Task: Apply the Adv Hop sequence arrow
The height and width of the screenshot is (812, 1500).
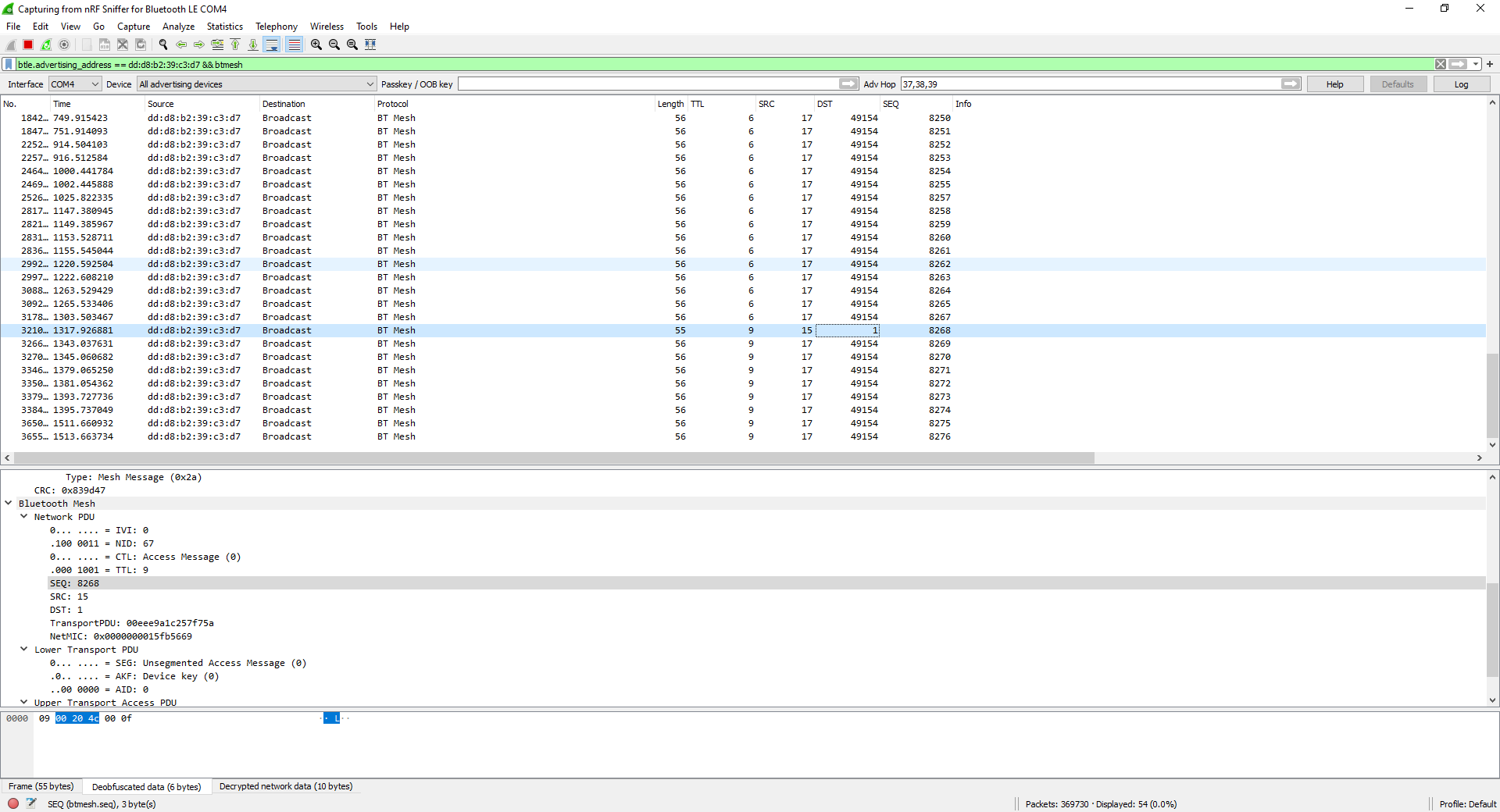Action: (1291, 84)
